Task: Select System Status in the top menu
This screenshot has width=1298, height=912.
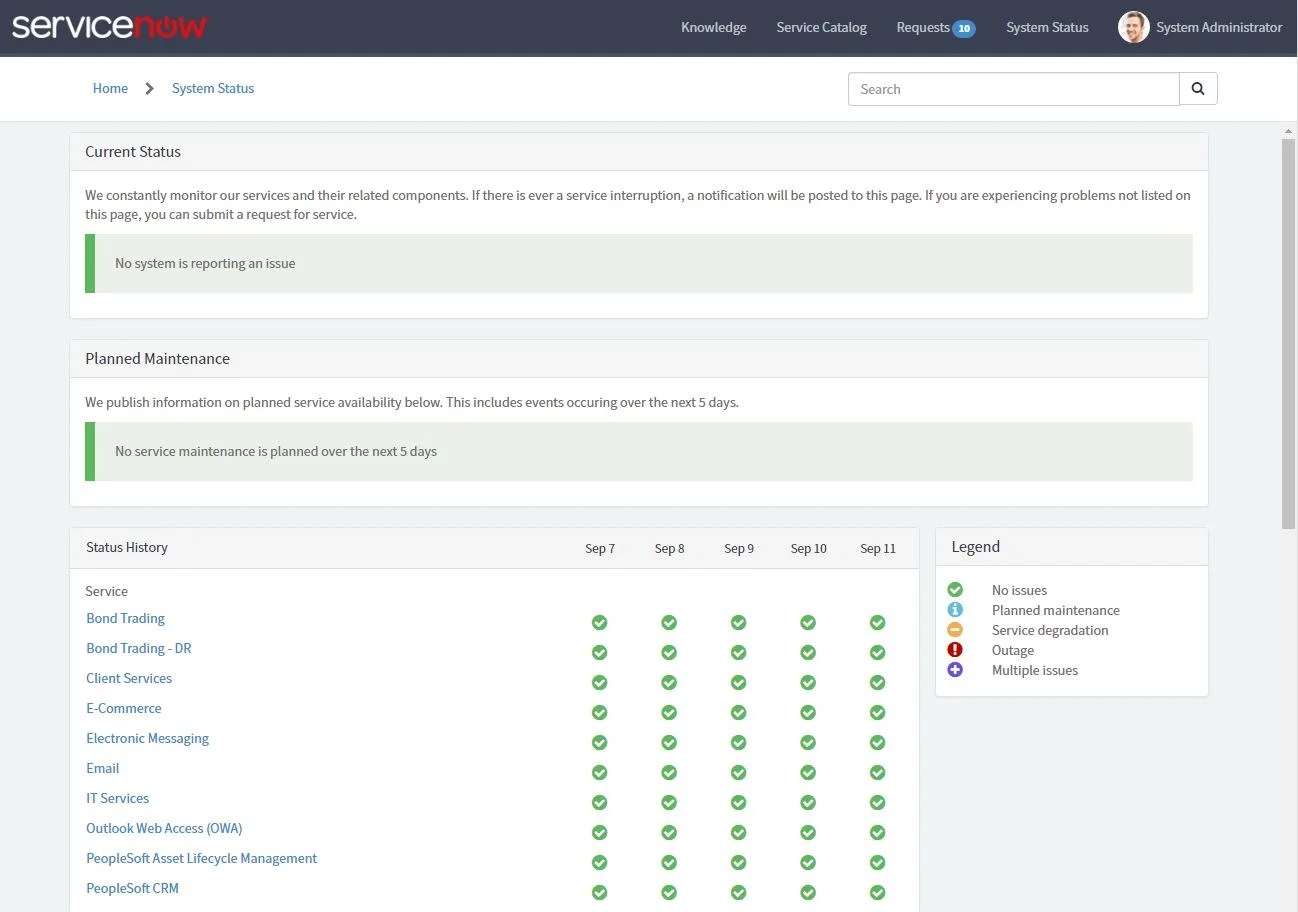Action: [x=1047, y=27]
